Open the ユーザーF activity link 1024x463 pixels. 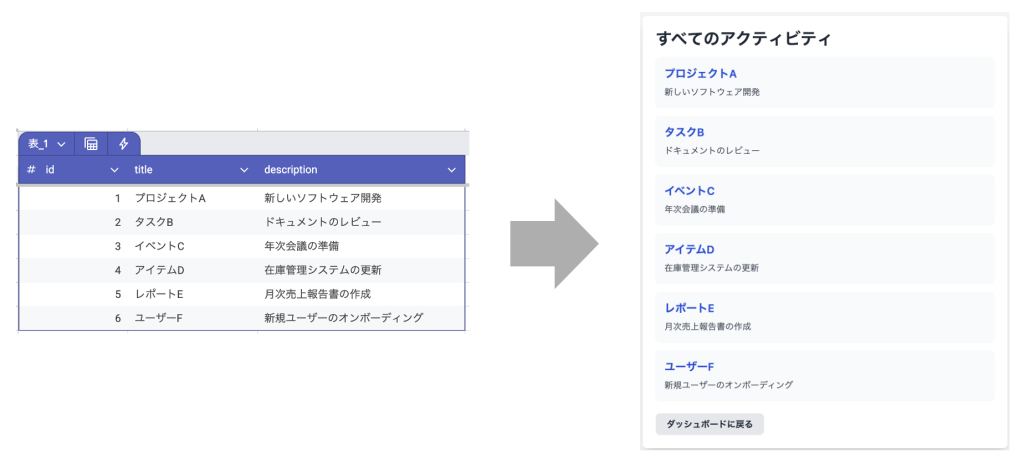click(x=689, y=366)
